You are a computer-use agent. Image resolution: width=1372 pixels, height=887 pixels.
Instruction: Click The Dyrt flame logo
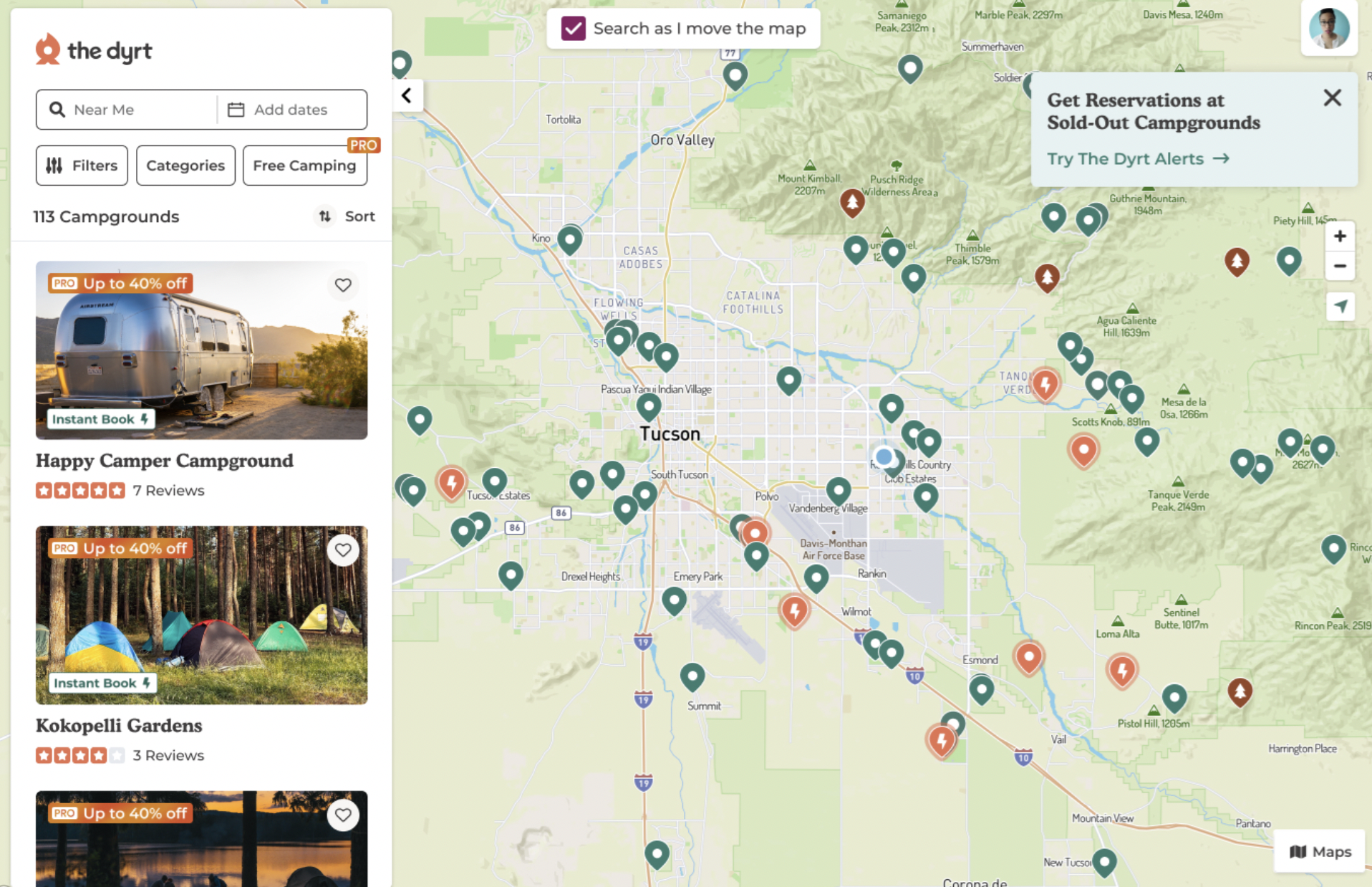48,49
